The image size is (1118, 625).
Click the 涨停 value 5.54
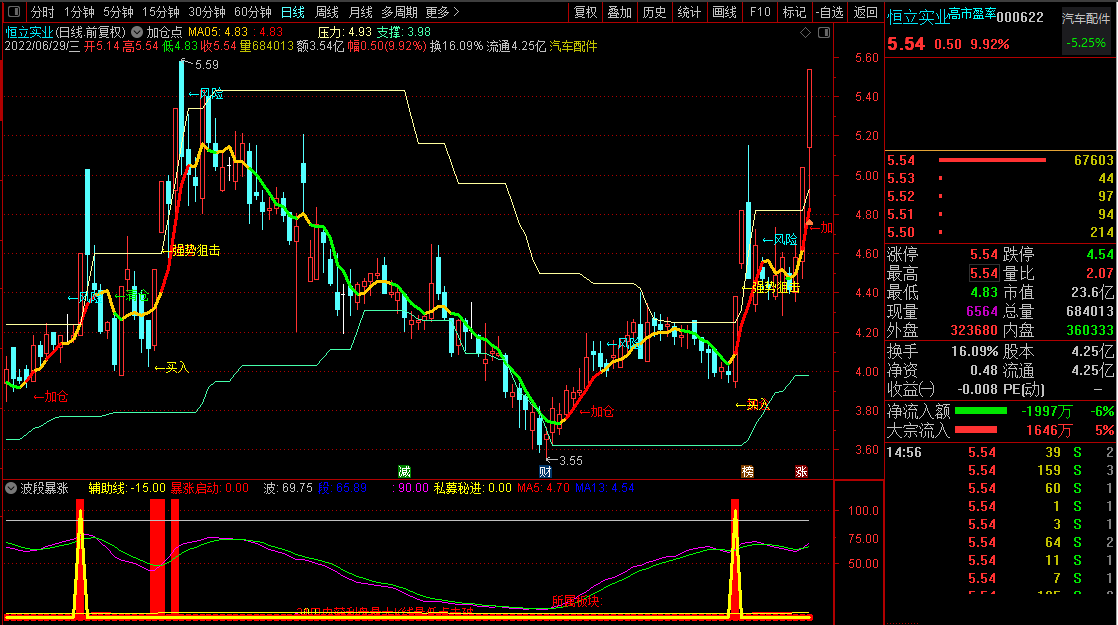[983, 254]
